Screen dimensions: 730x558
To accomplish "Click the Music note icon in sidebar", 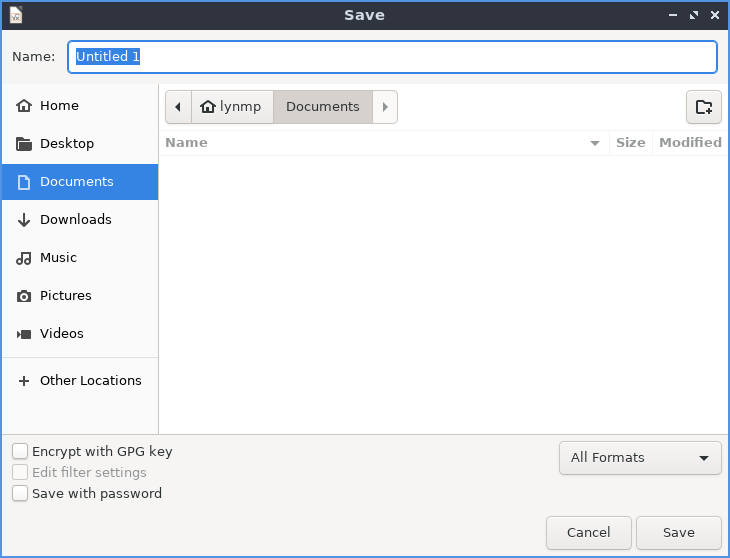I will point(24,258).
